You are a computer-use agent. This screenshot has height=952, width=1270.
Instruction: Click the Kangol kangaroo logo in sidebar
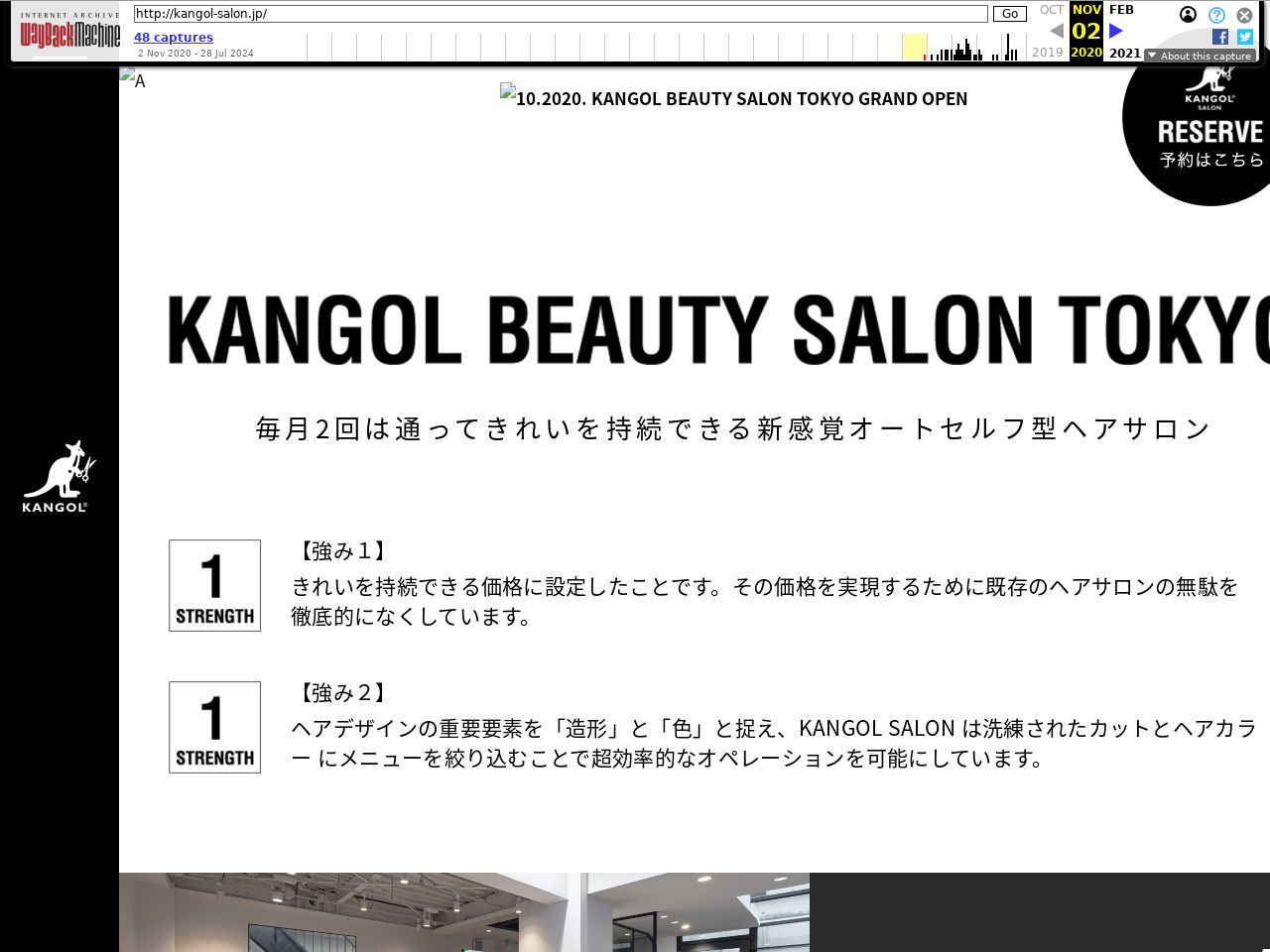click(59, 477)
